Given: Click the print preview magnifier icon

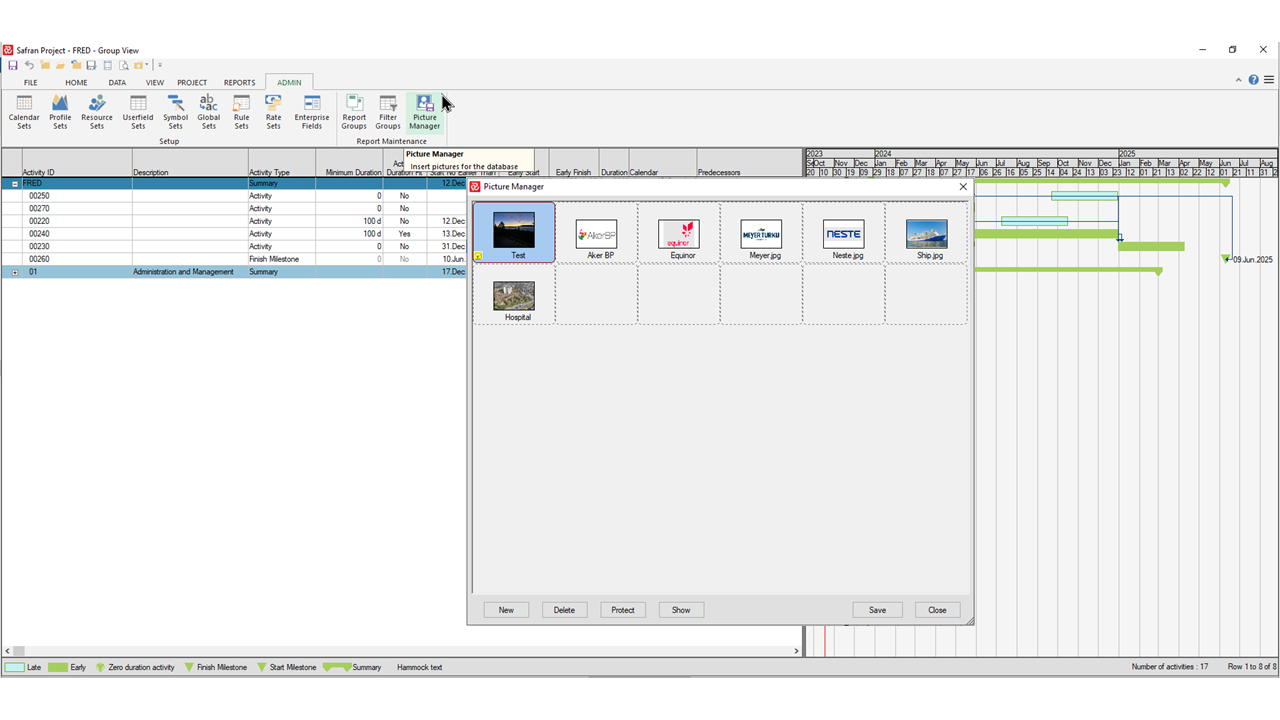Looking at the screenshot, I should [x=124, y=65].
